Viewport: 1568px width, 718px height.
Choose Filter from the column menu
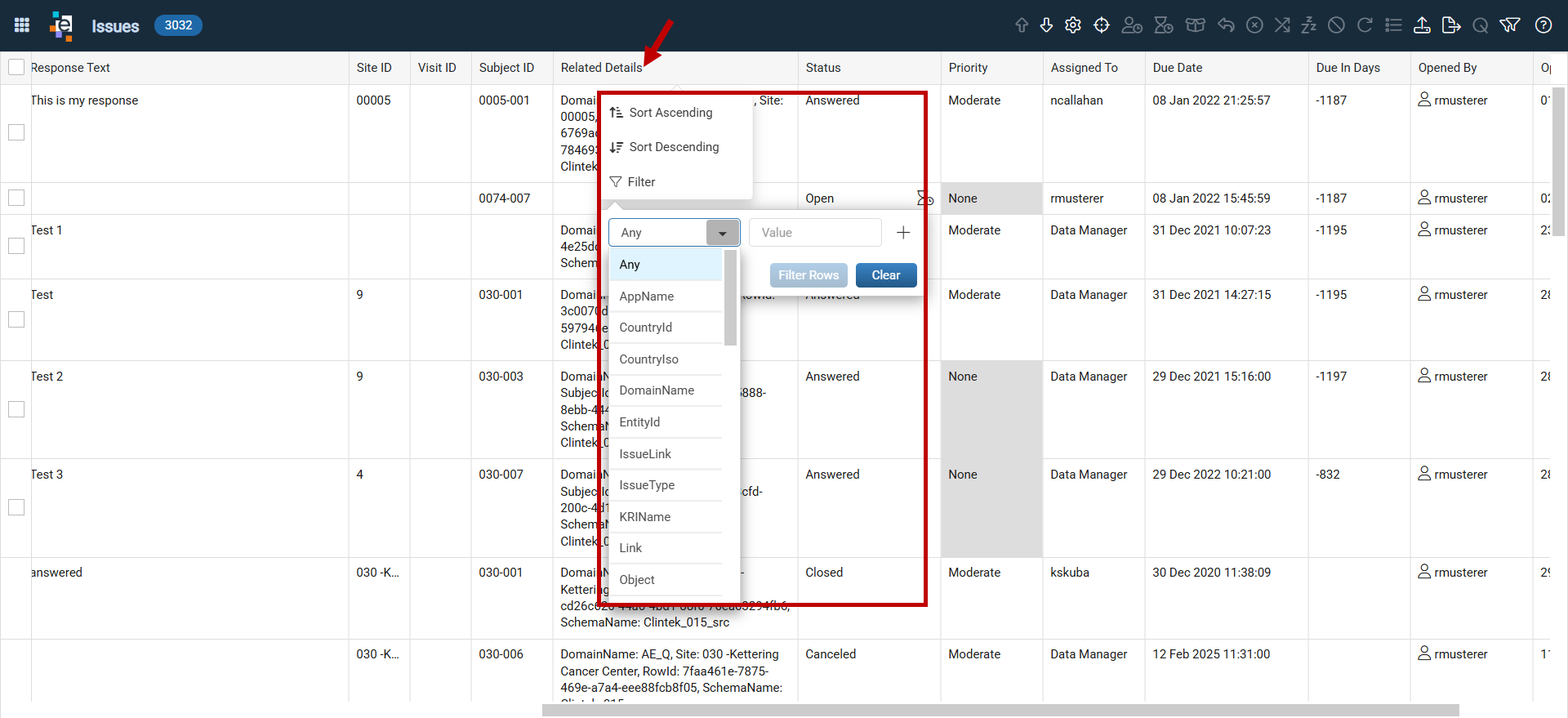pyautogui.click(x=676, y=182)
